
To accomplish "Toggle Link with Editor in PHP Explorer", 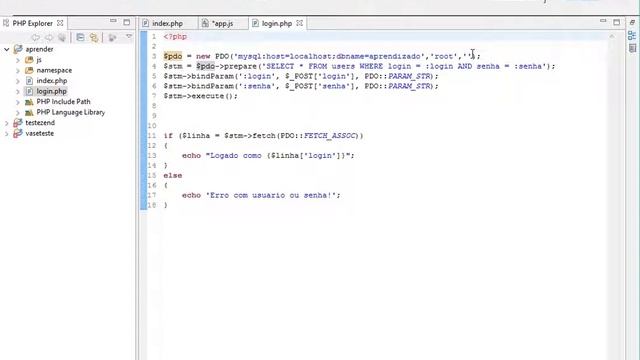I will tap(94, 38).
